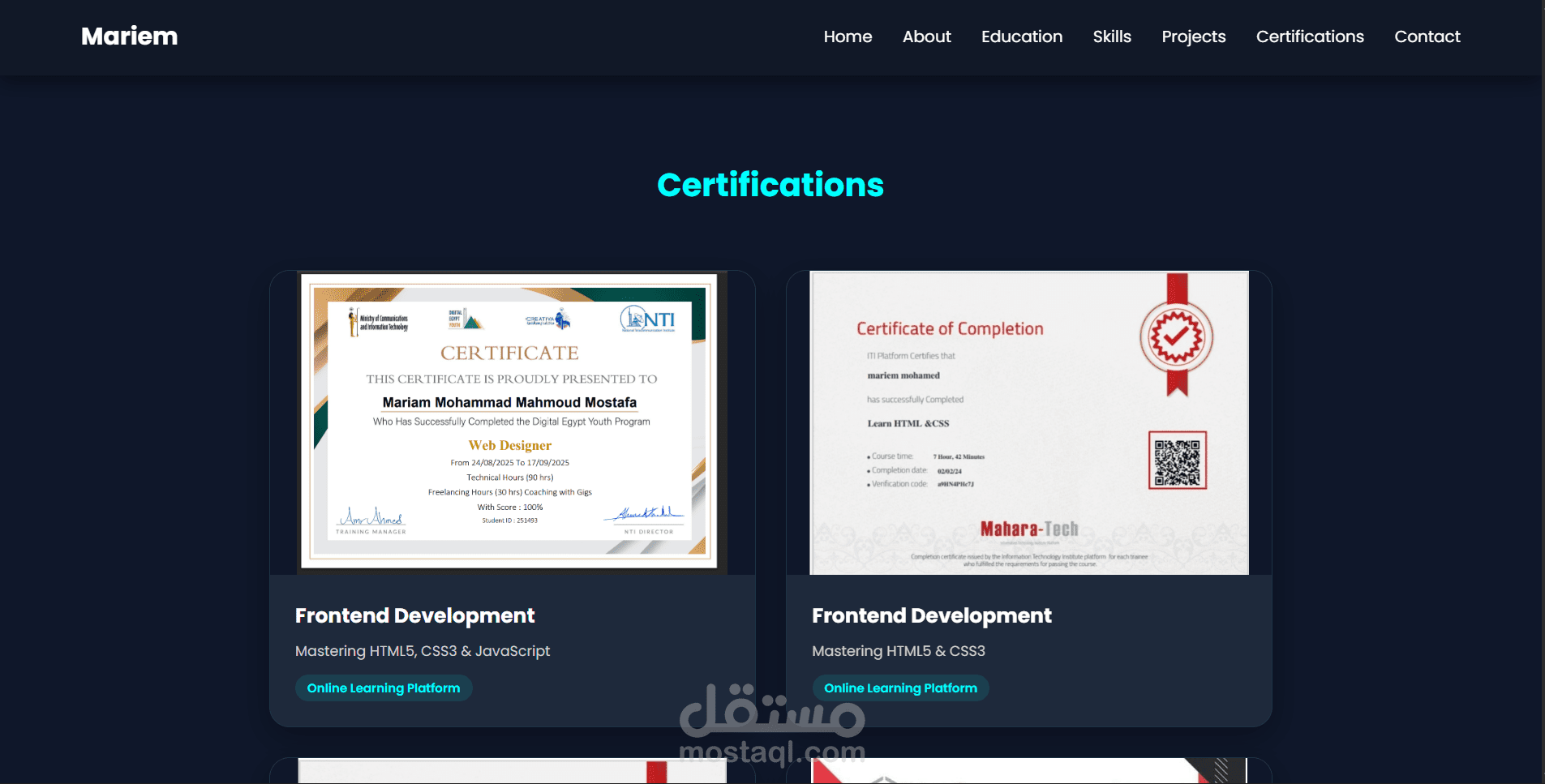
Task: Click Certifications in the top navigation
Action: (x=1310, y=36)
